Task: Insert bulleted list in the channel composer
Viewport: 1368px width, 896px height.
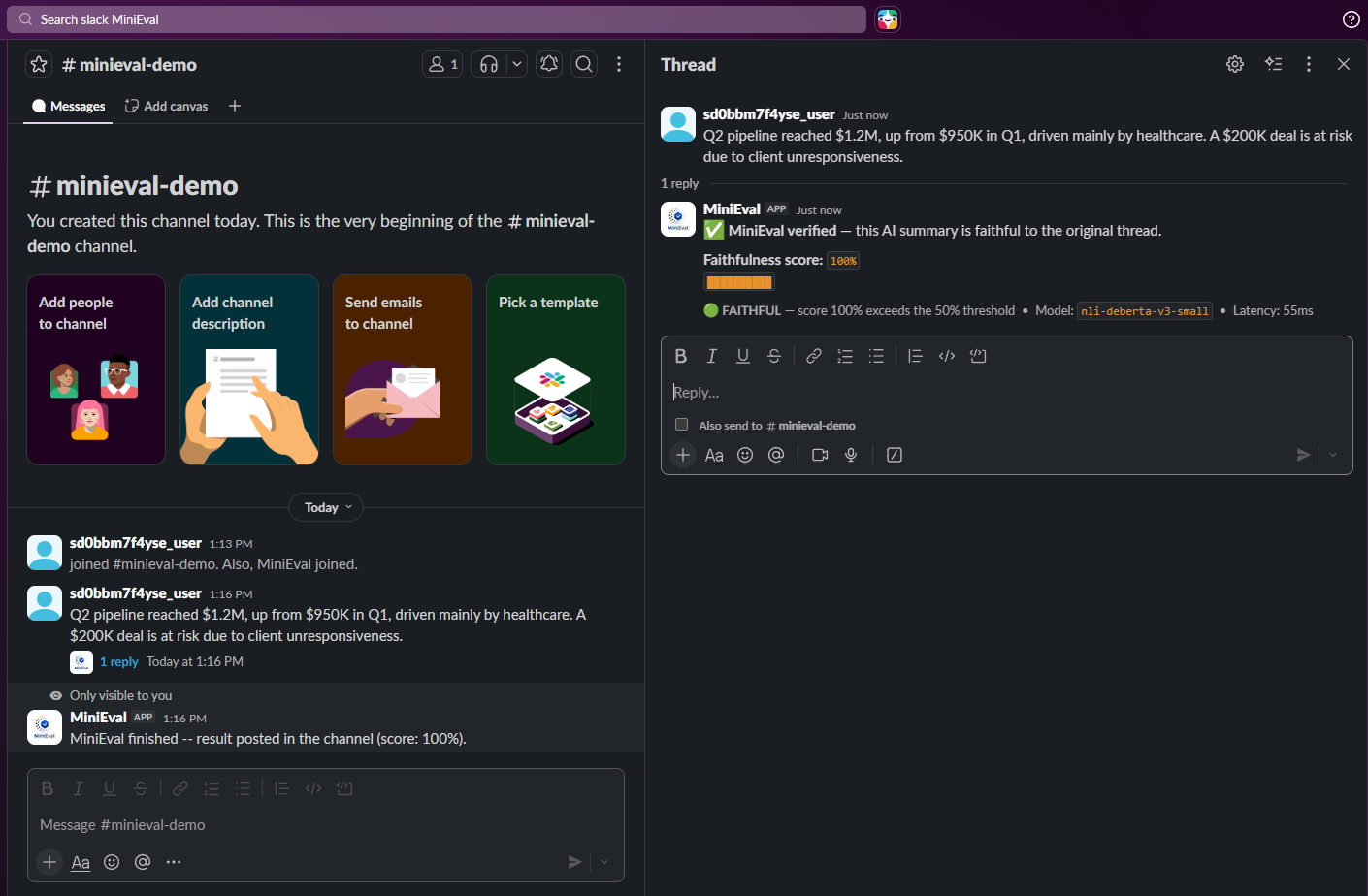Action: (x=243, y=788)
